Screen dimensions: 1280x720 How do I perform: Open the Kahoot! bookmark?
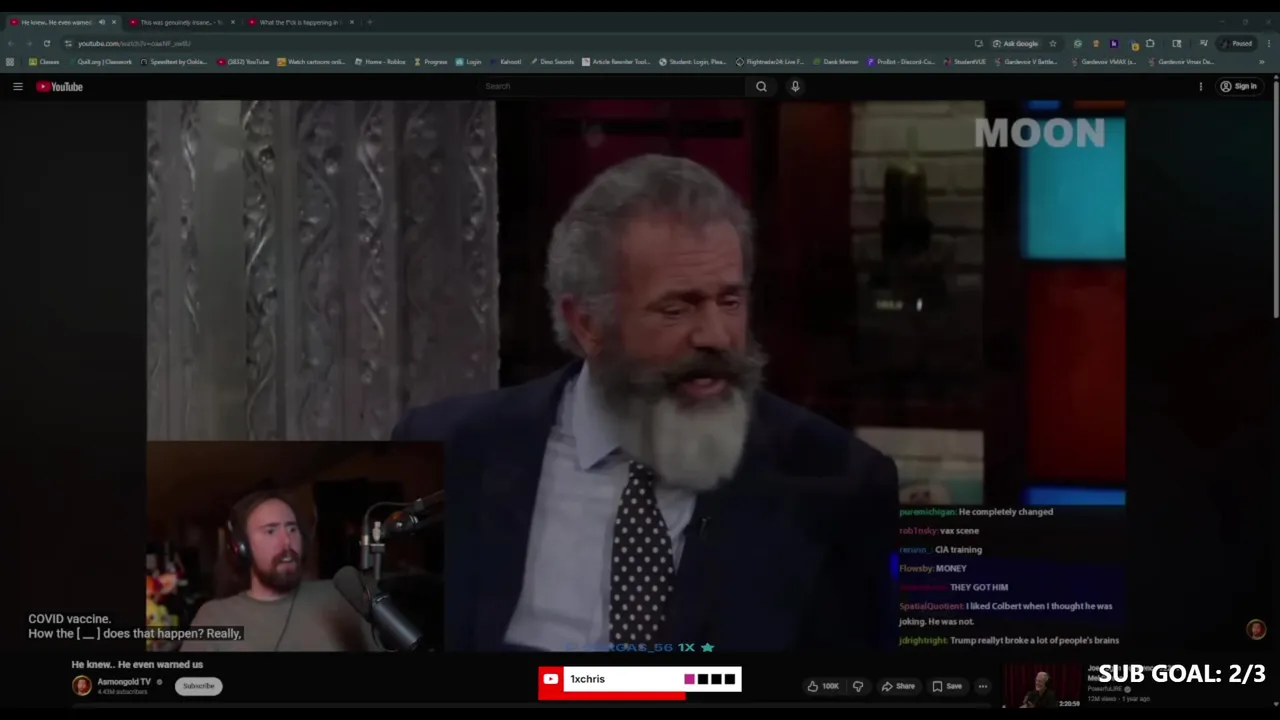pyautogui.click(x=505, y=62)
